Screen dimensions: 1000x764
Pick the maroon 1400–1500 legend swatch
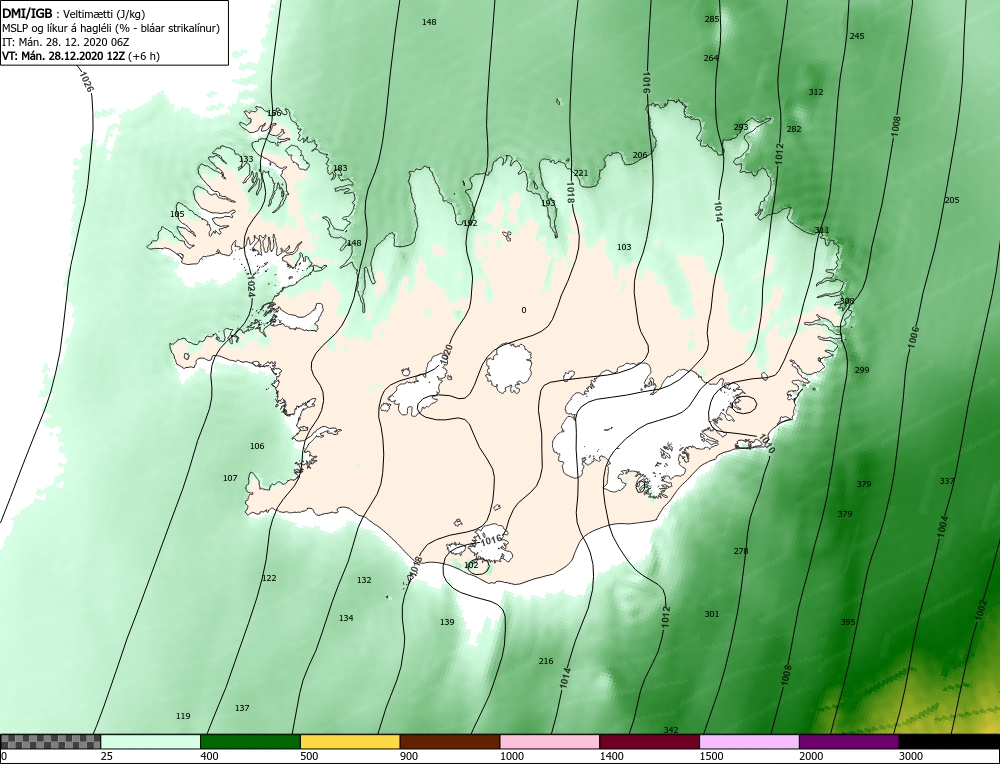649,742
